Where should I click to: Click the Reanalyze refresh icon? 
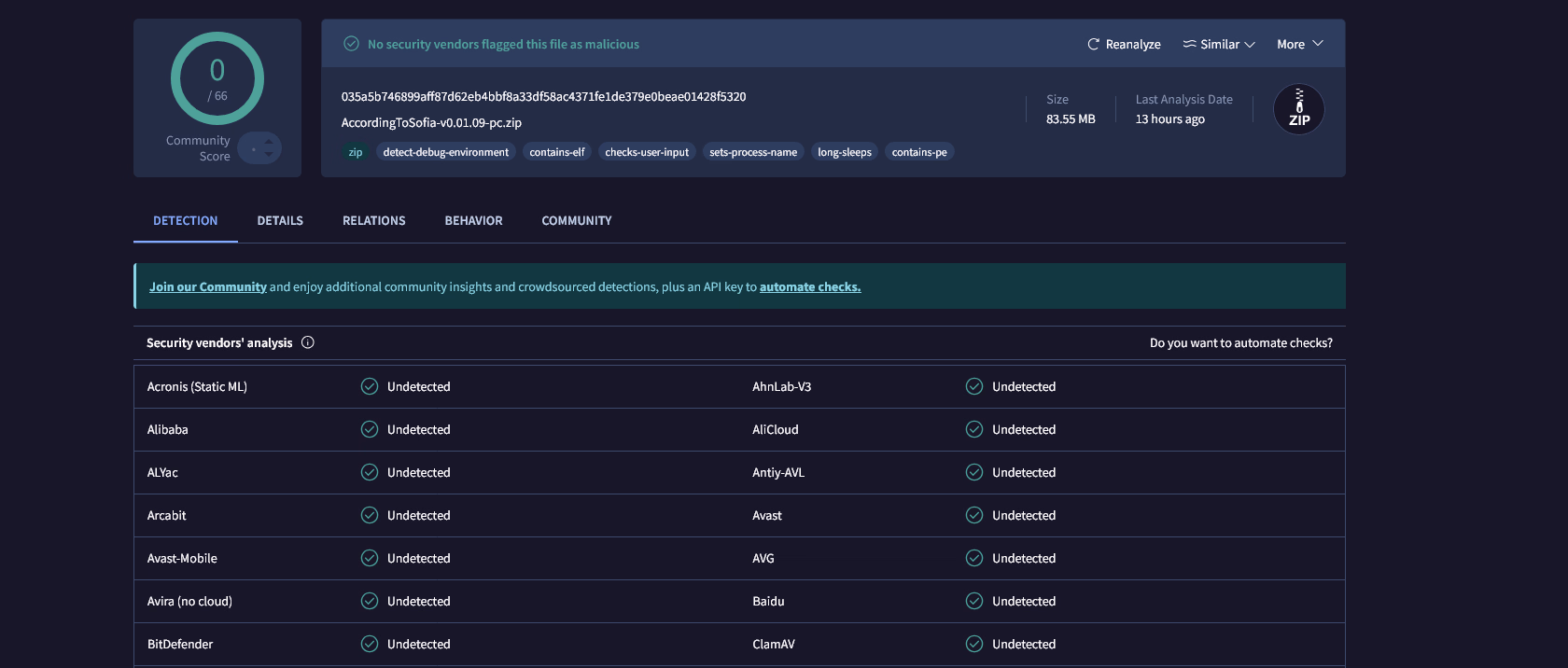tap(1093, 44)
